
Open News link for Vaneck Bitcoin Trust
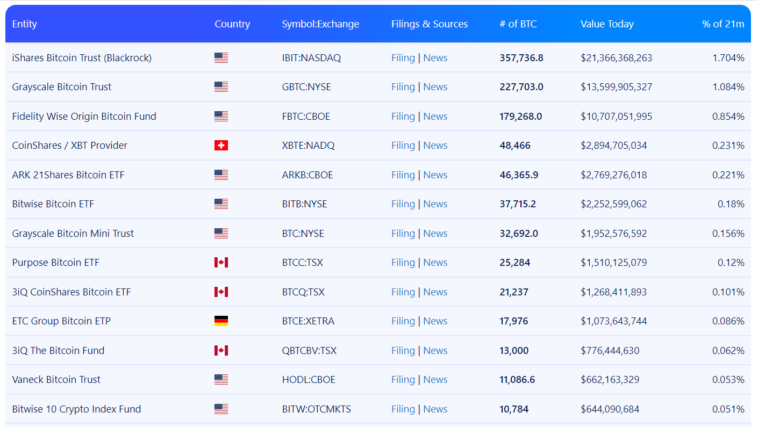coord(435,380)
